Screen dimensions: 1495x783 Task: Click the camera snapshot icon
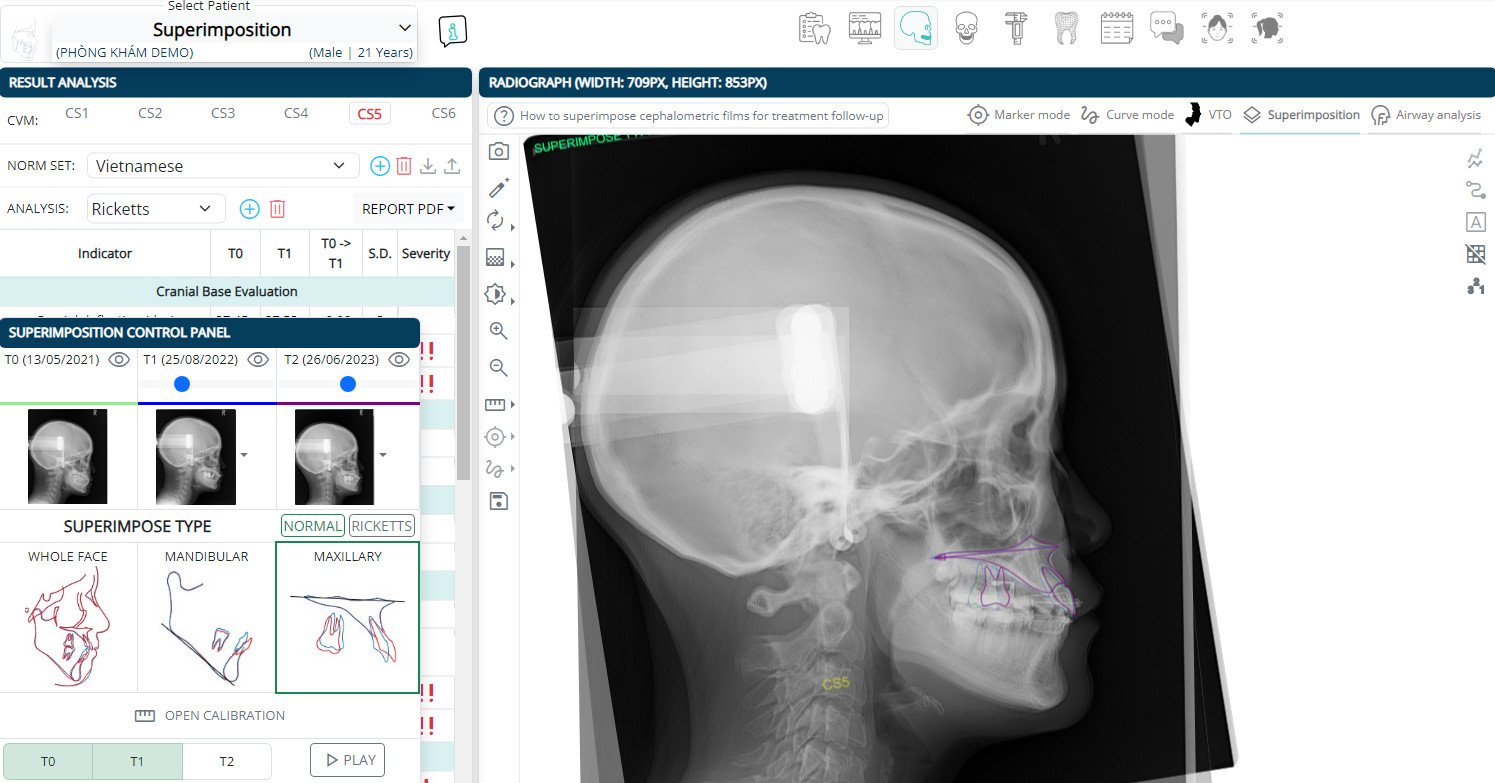point(498,151)
